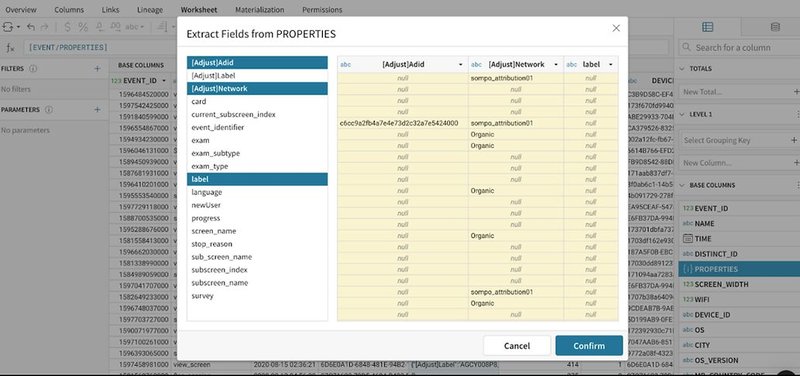Screen dimensions: 800x376
Task: Deselect the [Adjust]Adid field
Action: coord(257,63)
